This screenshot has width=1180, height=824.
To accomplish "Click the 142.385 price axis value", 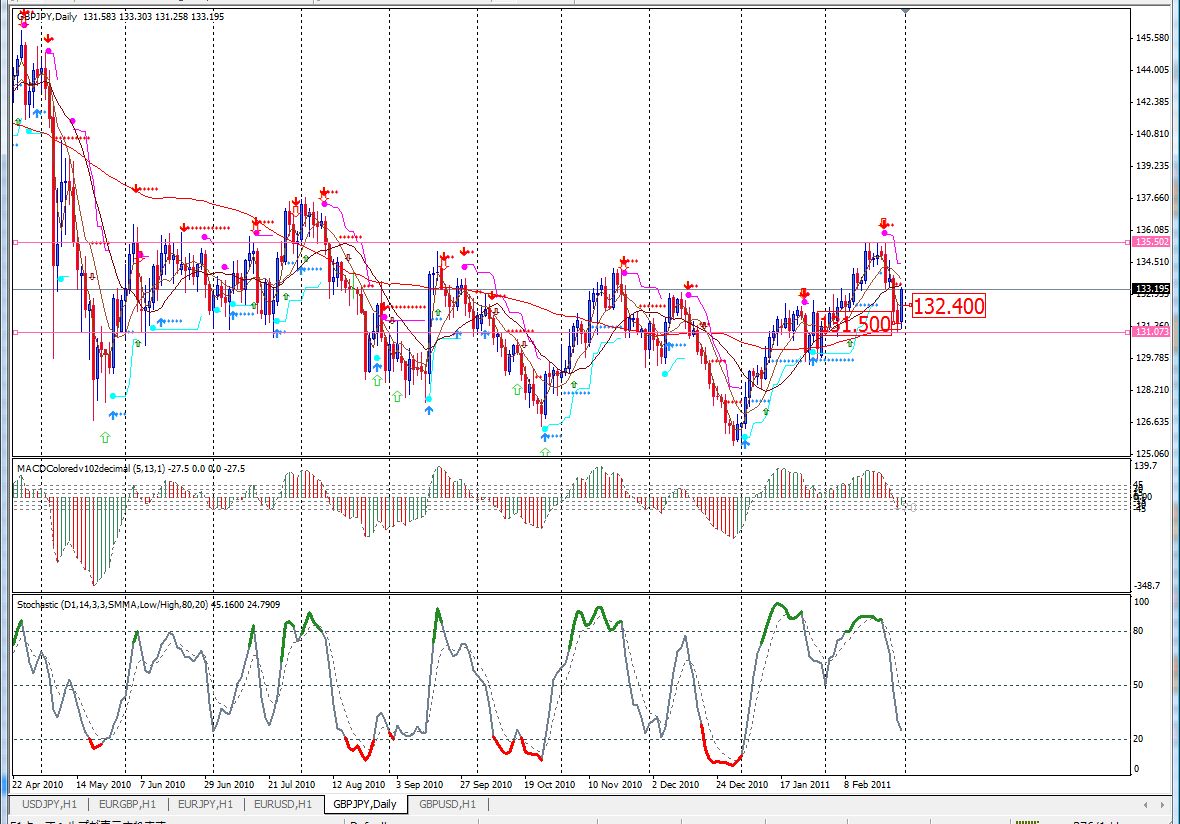I will 1152,102.
